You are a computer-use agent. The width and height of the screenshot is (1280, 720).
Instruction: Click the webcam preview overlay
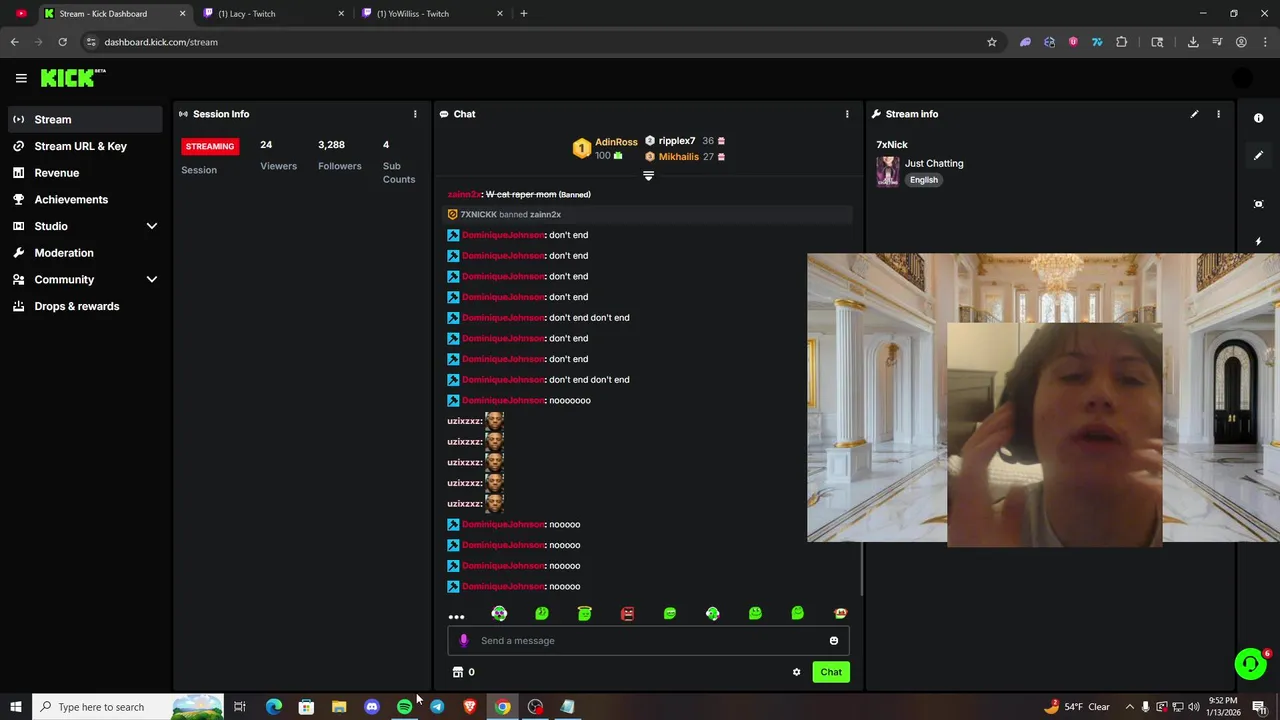click(x=1043, y=398)
